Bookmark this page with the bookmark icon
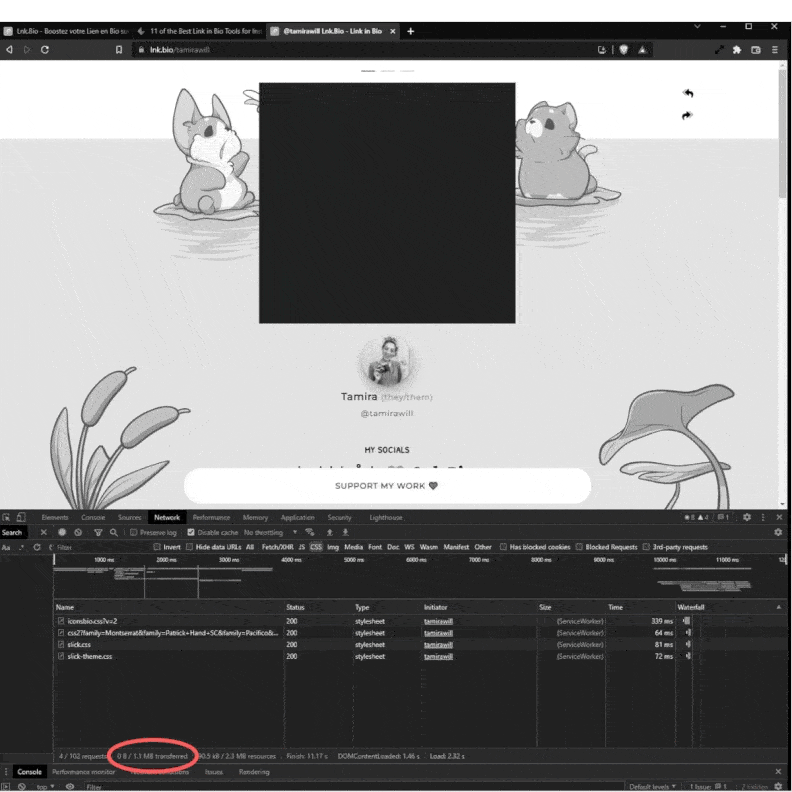 [119, 50]
